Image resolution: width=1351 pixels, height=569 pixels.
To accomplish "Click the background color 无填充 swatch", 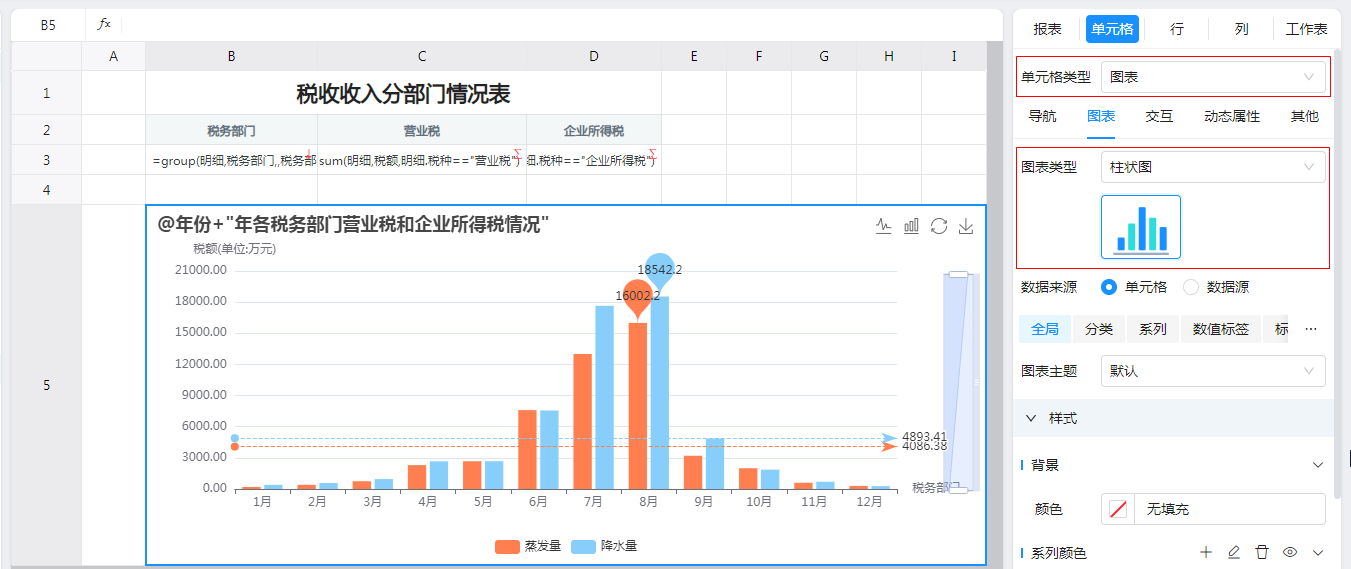I will point(1119,509).
